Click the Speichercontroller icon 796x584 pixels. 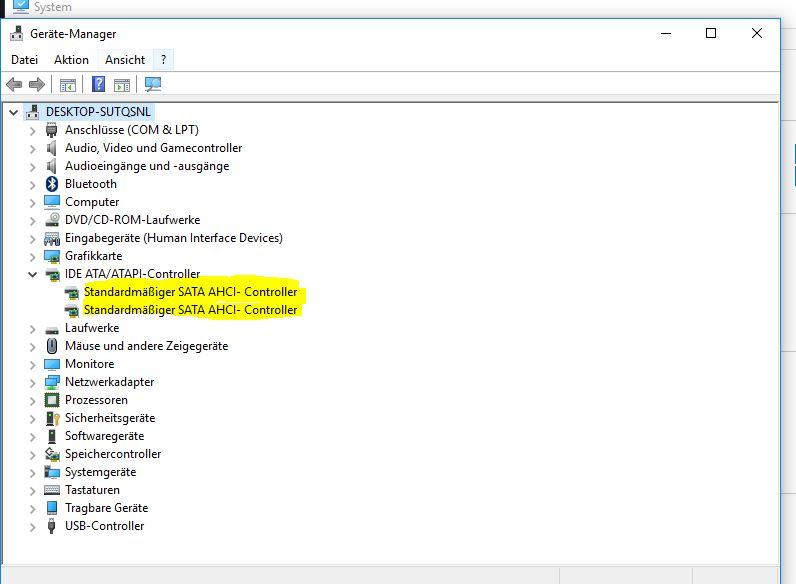tap(52, 454)
